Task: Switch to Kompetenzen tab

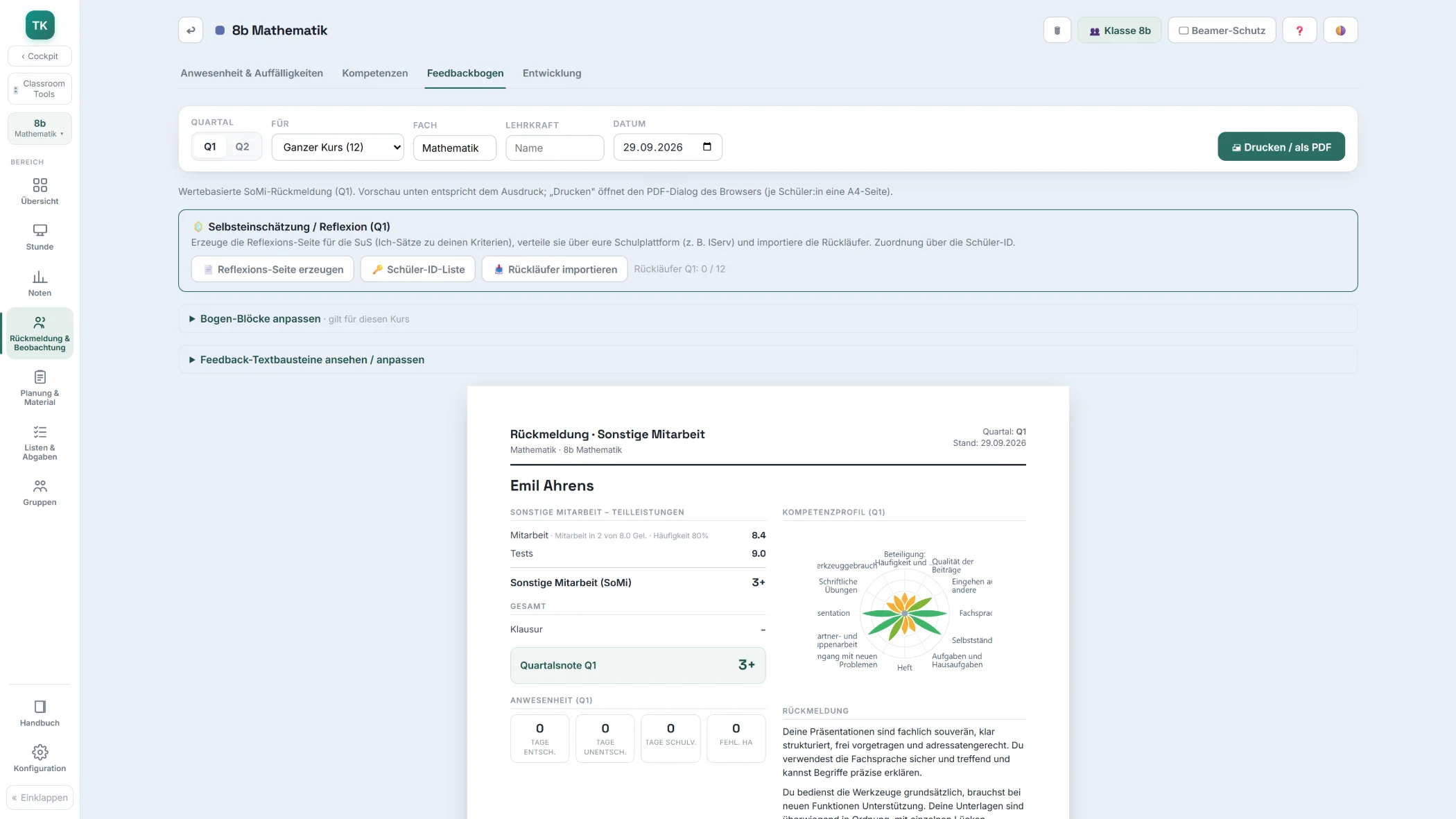Action: [374, 74]
